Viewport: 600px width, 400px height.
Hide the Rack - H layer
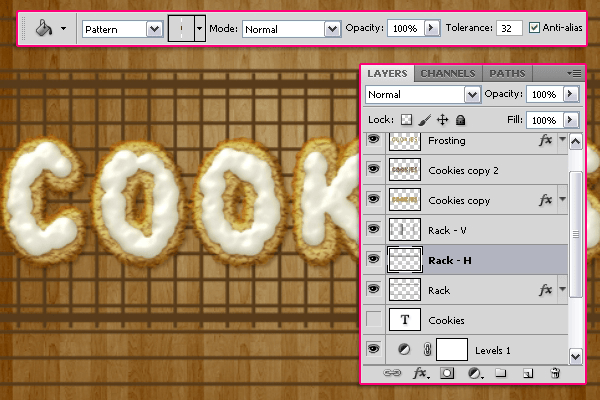(x=373, y=259)
